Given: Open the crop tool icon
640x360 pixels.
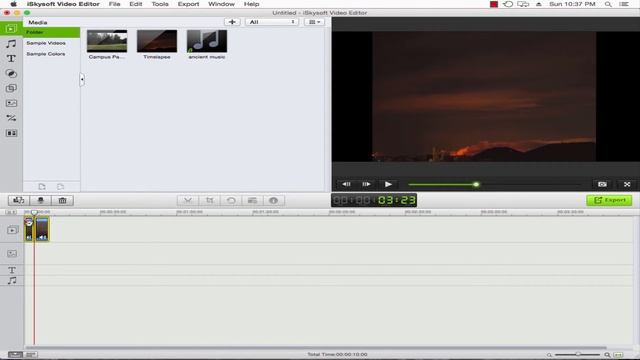Looking at the screenshot, I should tap(209, 200).
